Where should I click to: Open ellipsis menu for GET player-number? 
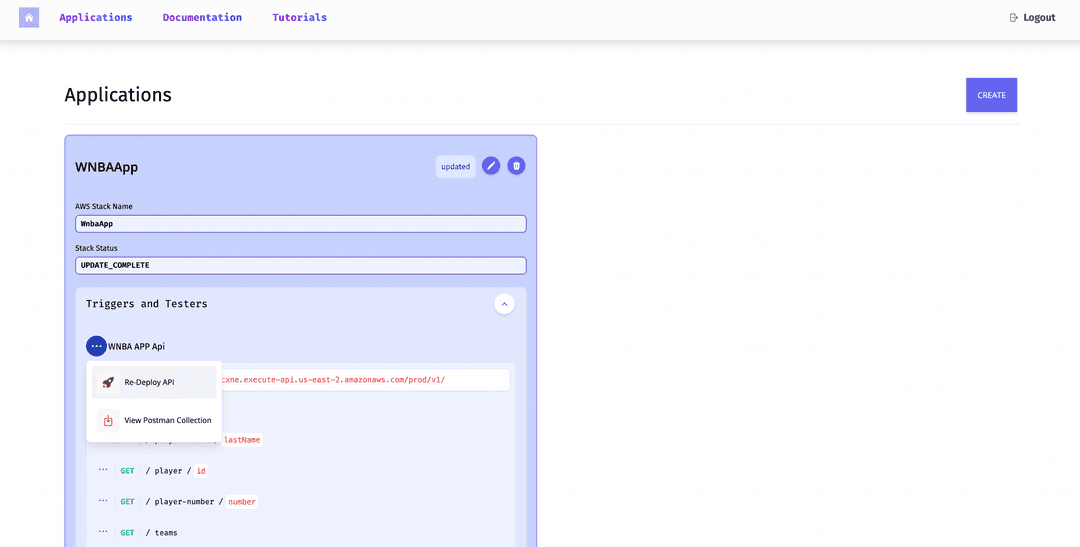point(103,502)
